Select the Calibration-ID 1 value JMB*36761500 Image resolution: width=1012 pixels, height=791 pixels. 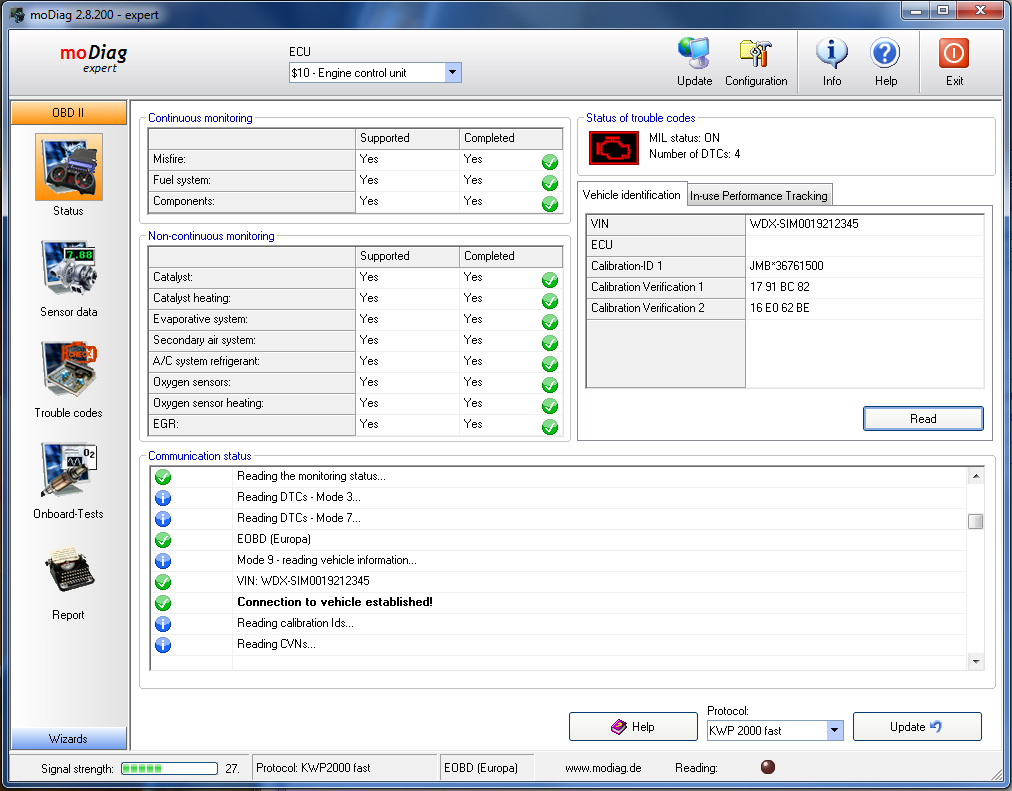864,266
